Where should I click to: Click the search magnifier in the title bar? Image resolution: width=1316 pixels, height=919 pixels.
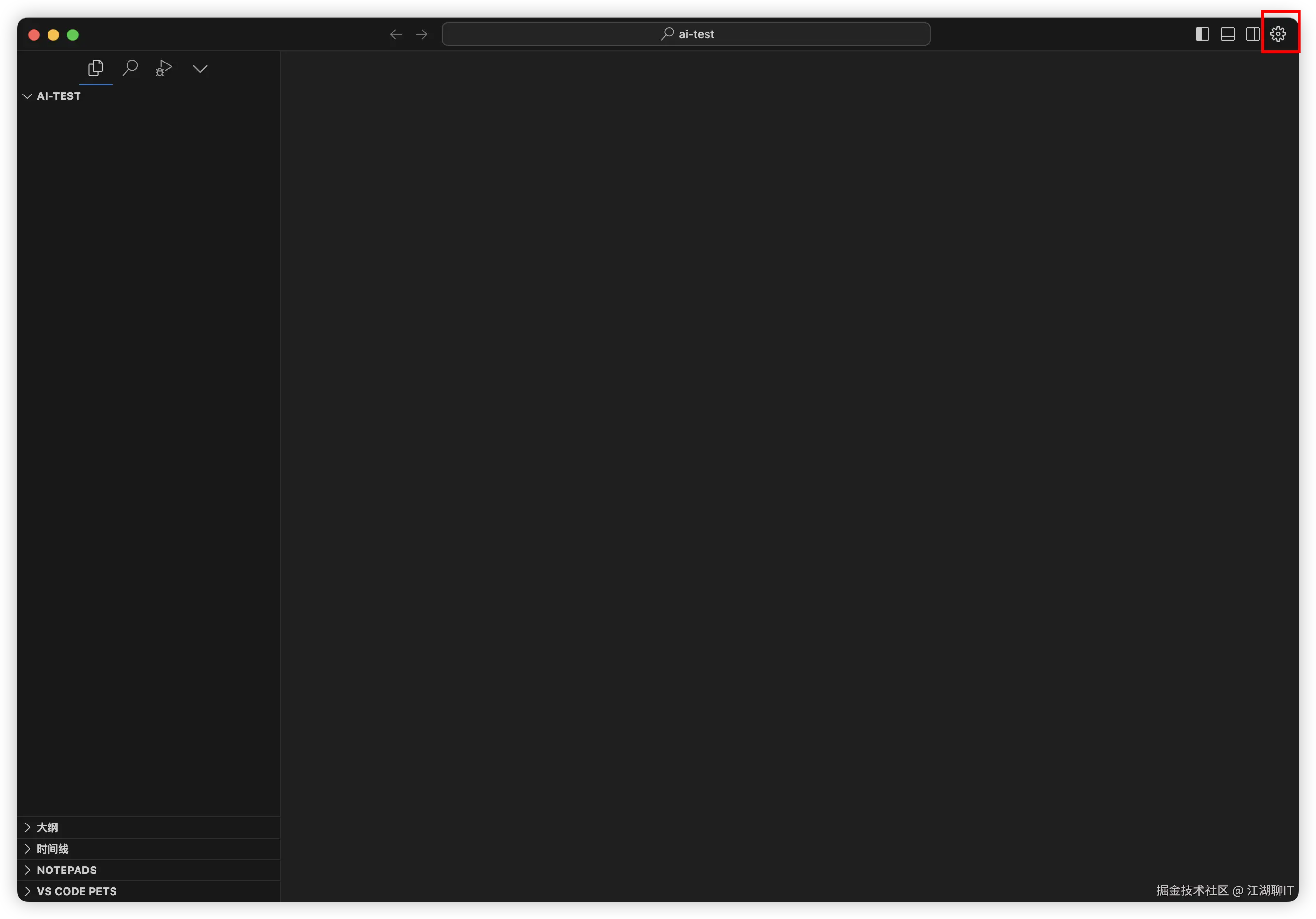667,34
